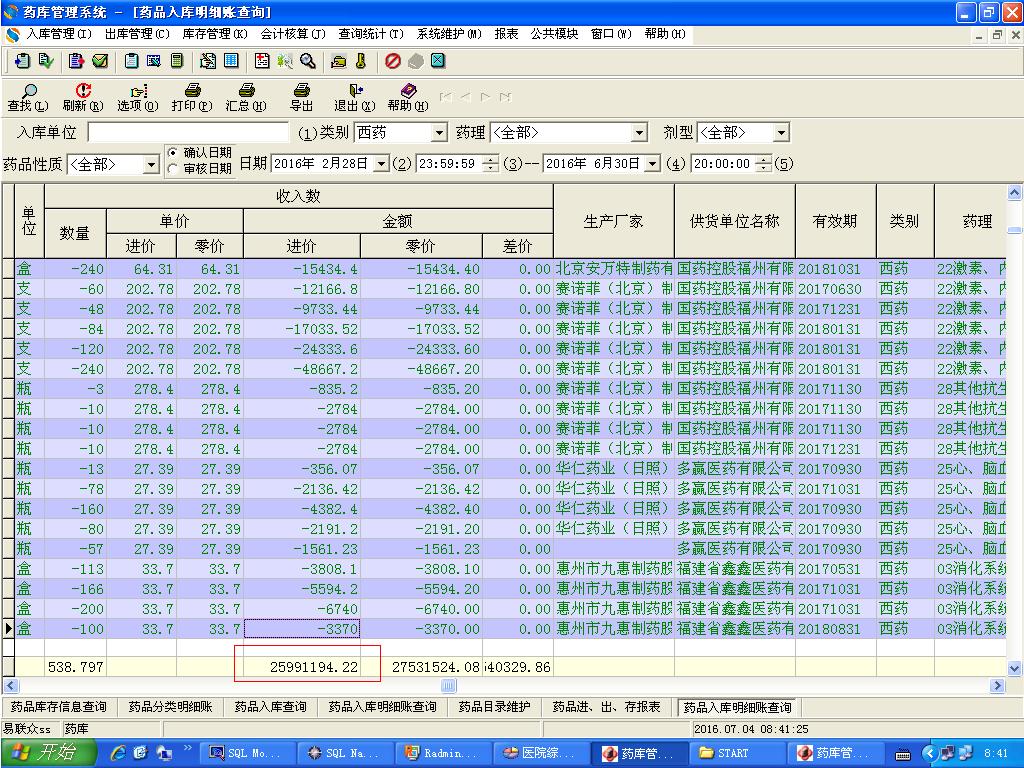Viewport: 1024px width, 768px height.
Task: Open the 药品性质 dropdown
Action: [x=151, y=164]
